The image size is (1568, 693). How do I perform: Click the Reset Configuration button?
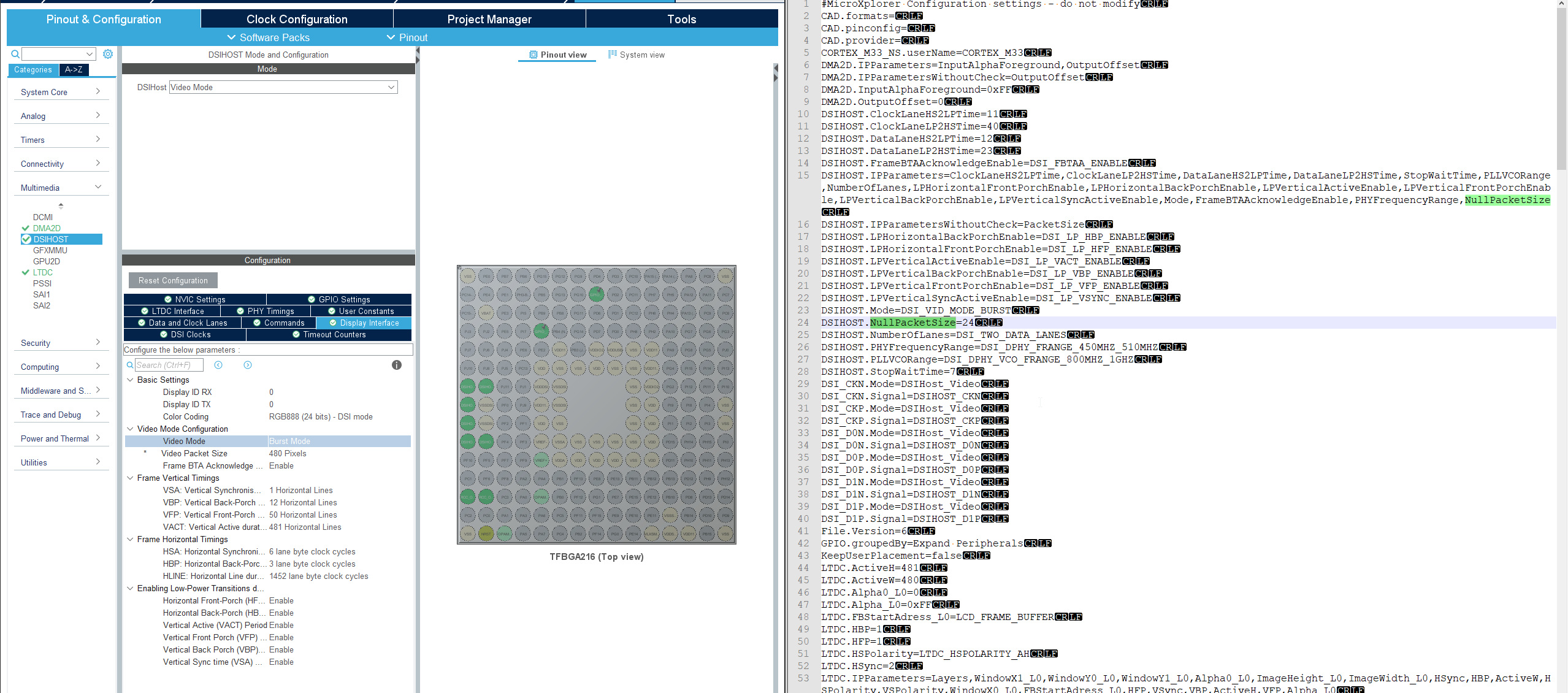click(x=173, y=280)
